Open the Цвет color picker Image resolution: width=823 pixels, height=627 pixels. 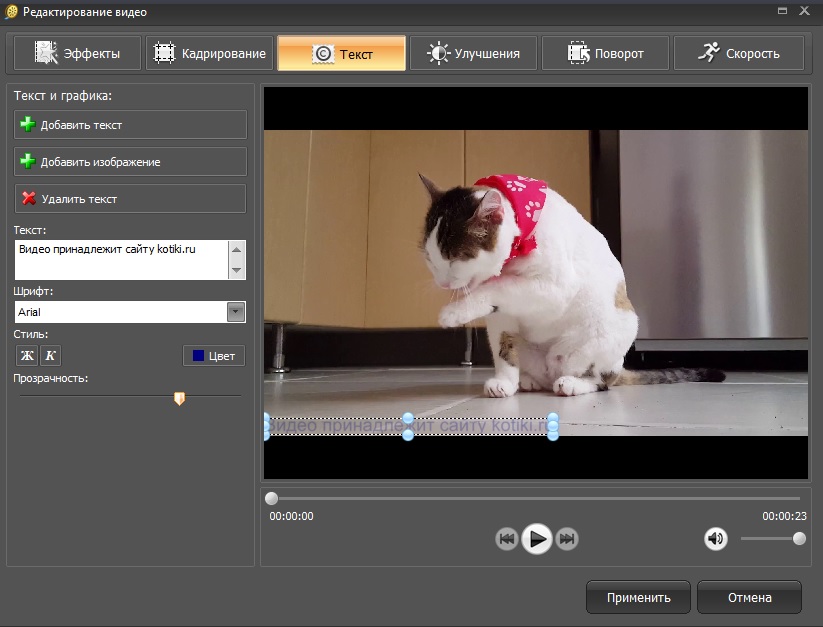coord(214,356)
